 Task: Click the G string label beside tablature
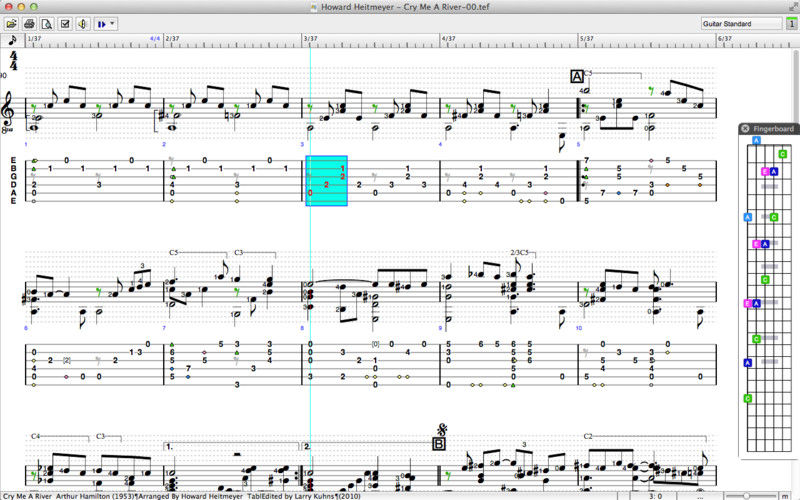click(x=13, y=177)
